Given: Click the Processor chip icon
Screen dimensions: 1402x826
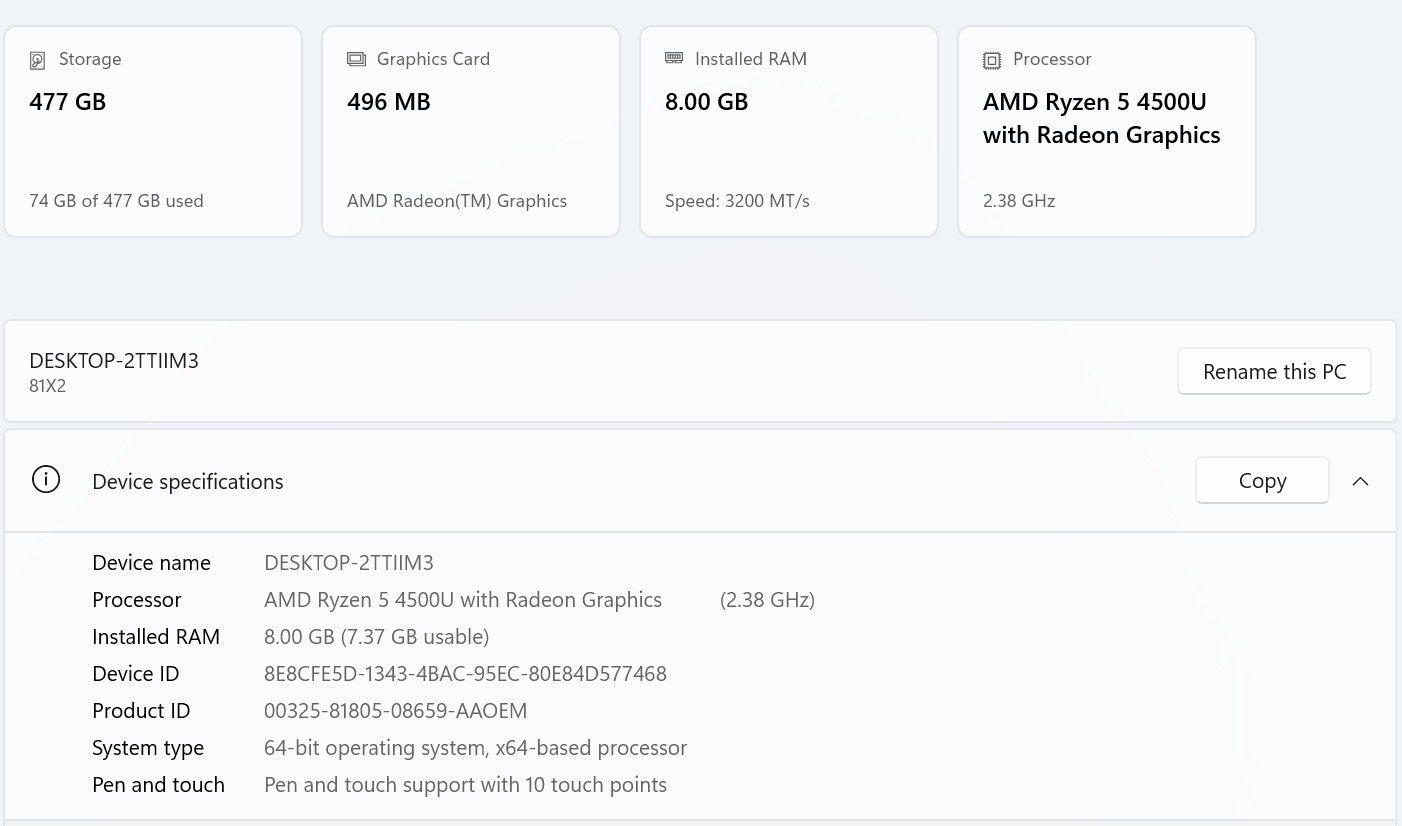Looking at the screenshot, I should pyautogui.click(x=992, y=60).
